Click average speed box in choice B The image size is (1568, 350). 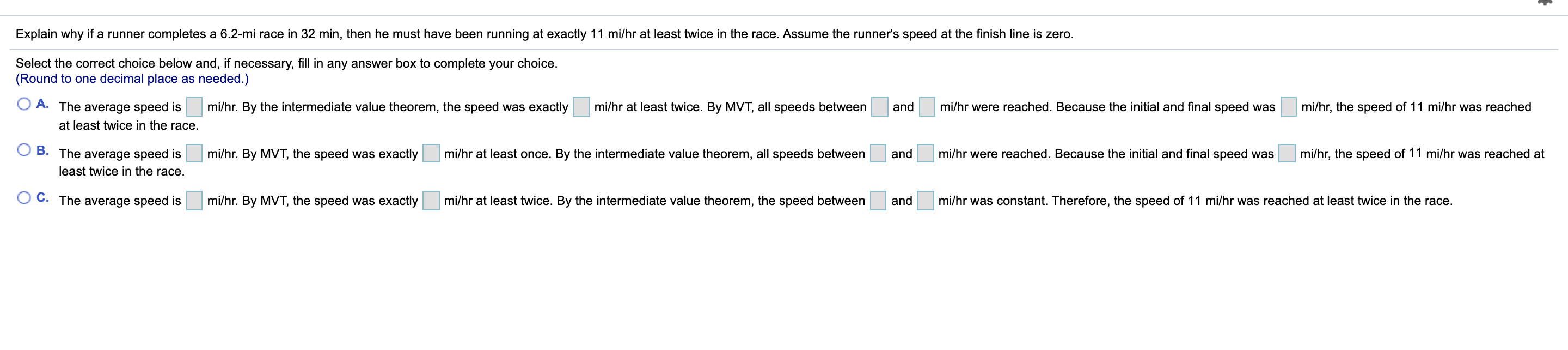(x=194, y=153)
